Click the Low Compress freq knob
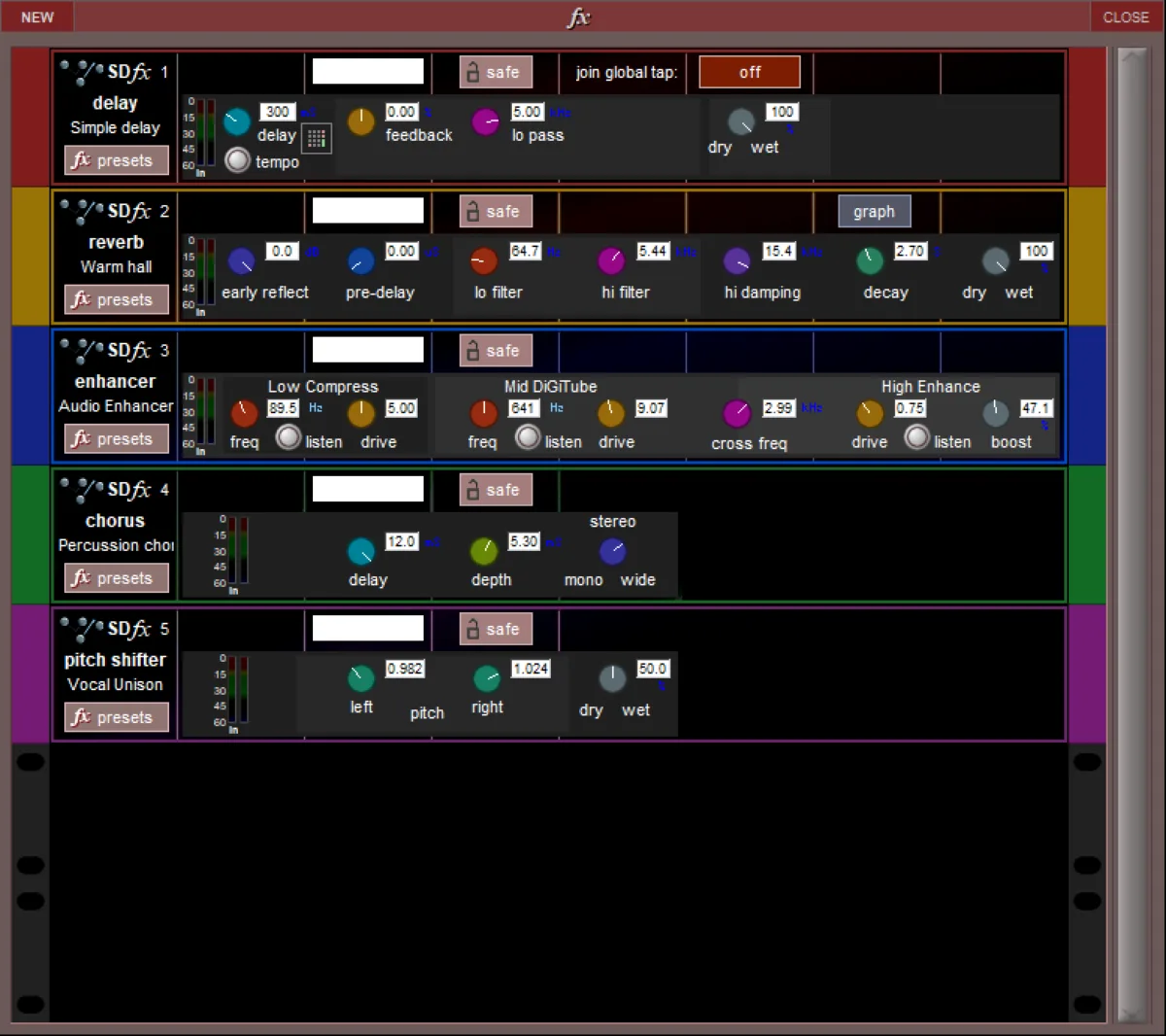The height and width of the screenshot is (1036, 1166). coord(244,413)
